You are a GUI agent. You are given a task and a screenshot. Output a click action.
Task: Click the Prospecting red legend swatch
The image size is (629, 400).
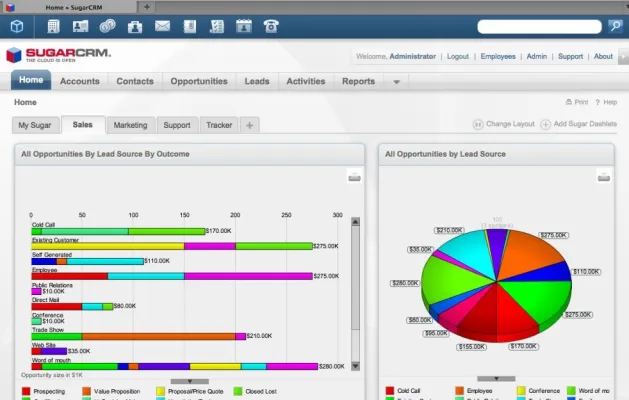pos(25,391)
